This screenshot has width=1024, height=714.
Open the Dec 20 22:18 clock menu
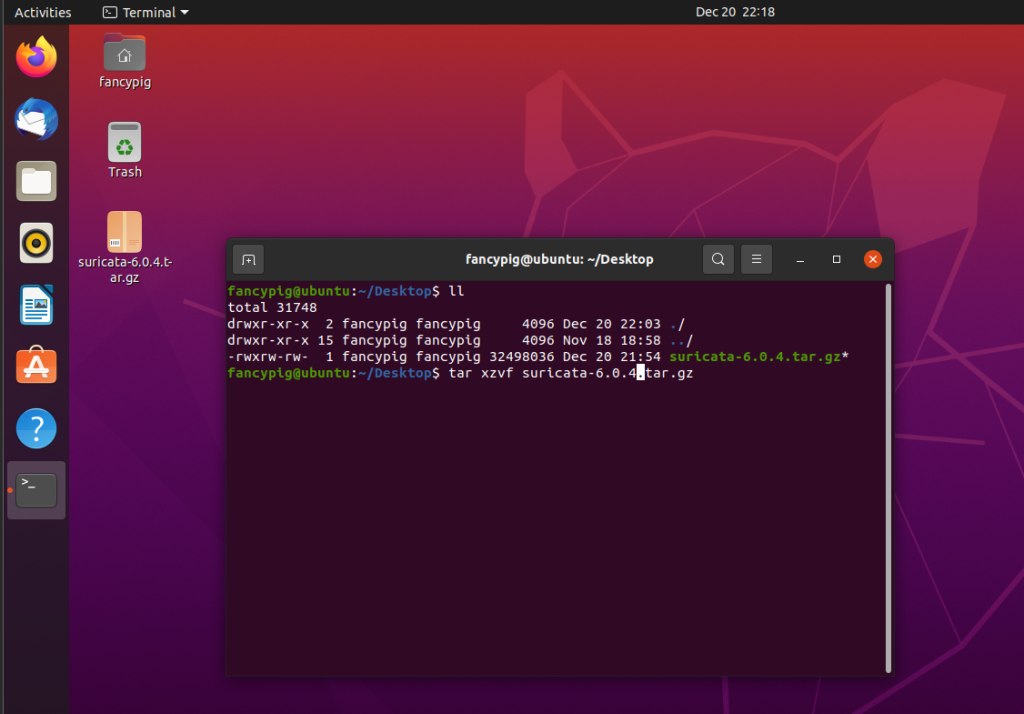735,12
